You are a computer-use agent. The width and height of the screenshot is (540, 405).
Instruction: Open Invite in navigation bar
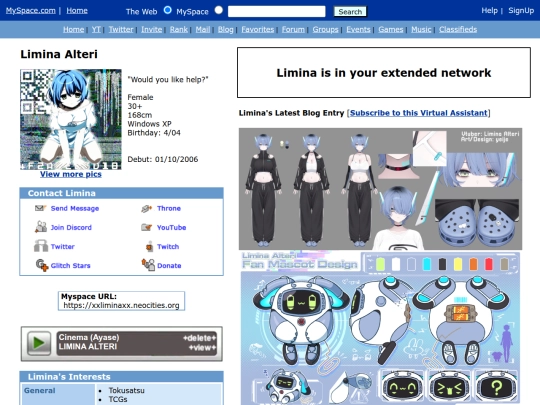(x=152, y=29)
